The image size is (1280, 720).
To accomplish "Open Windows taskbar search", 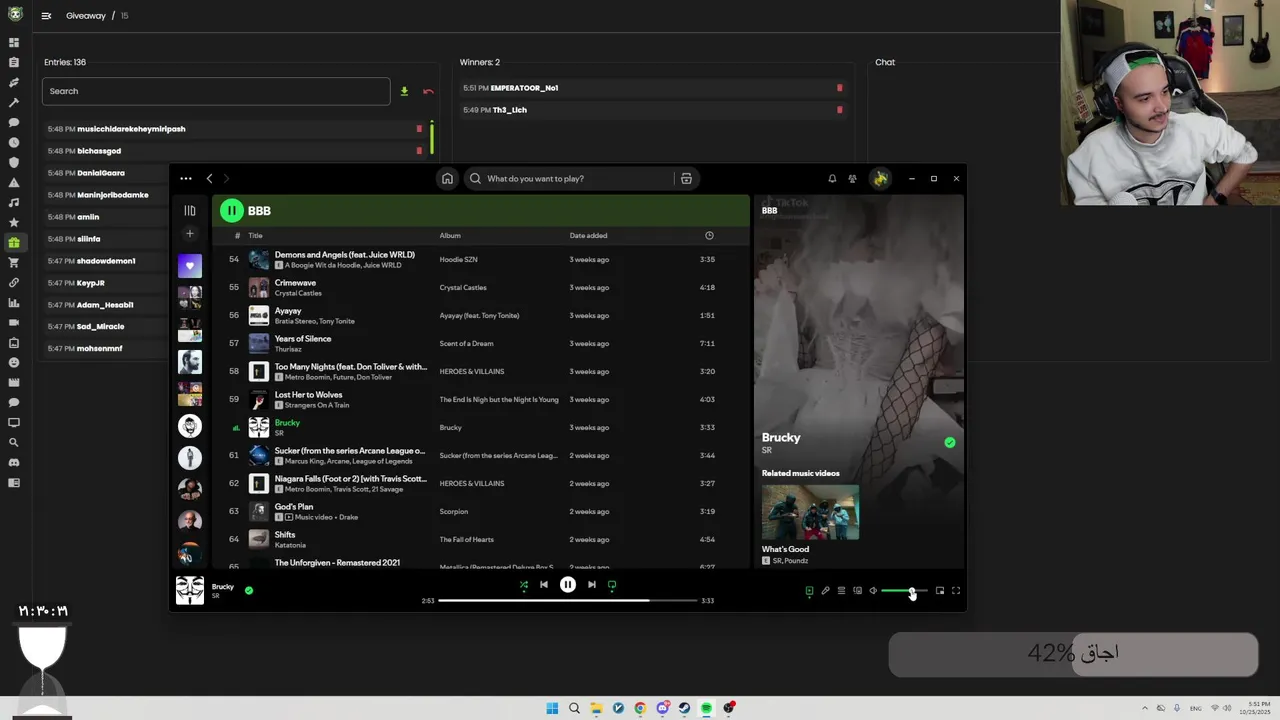I will [x=574, y=708].
